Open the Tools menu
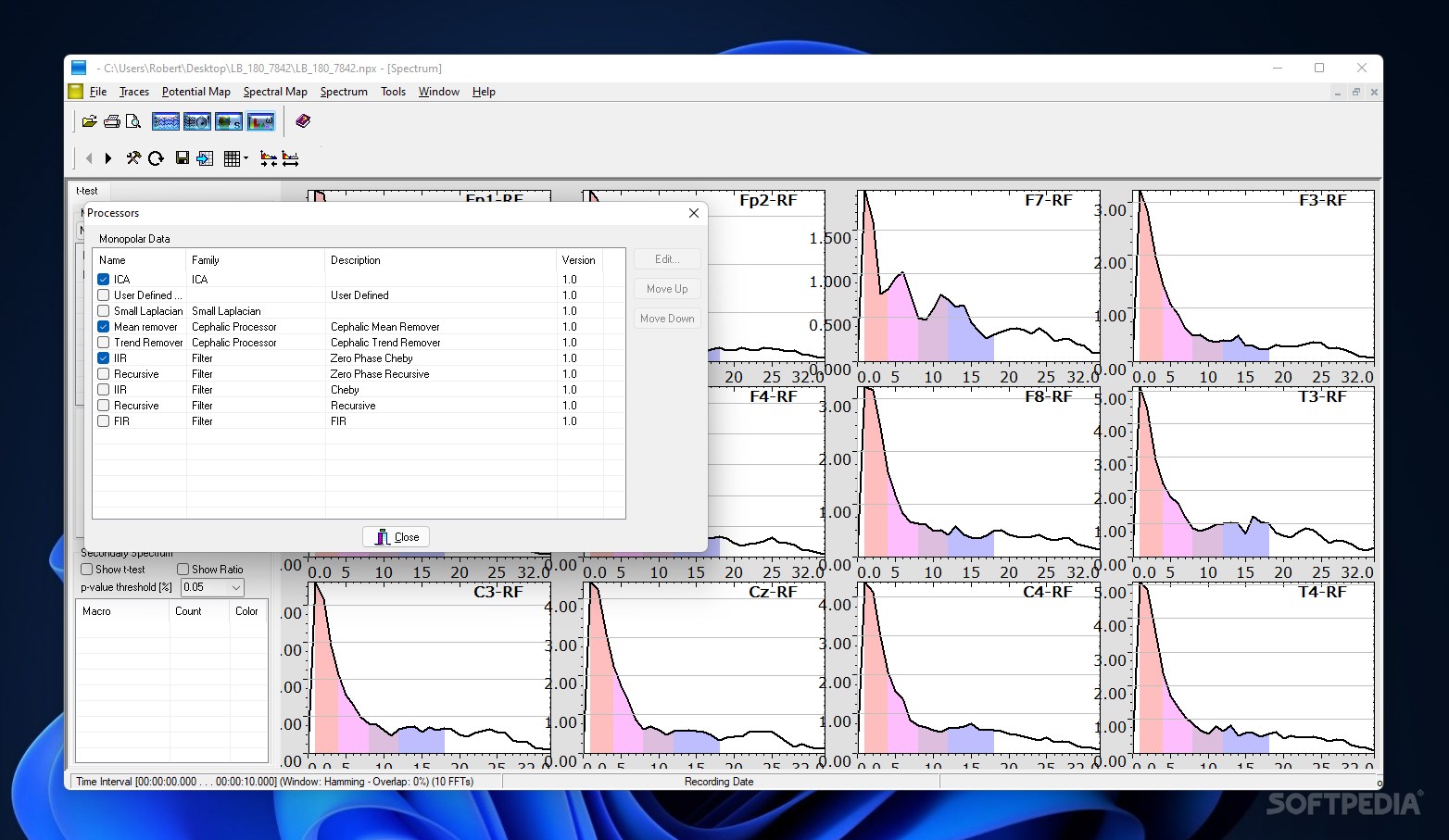The width and height of the screenshot is (1449, 840). point(394,92)
